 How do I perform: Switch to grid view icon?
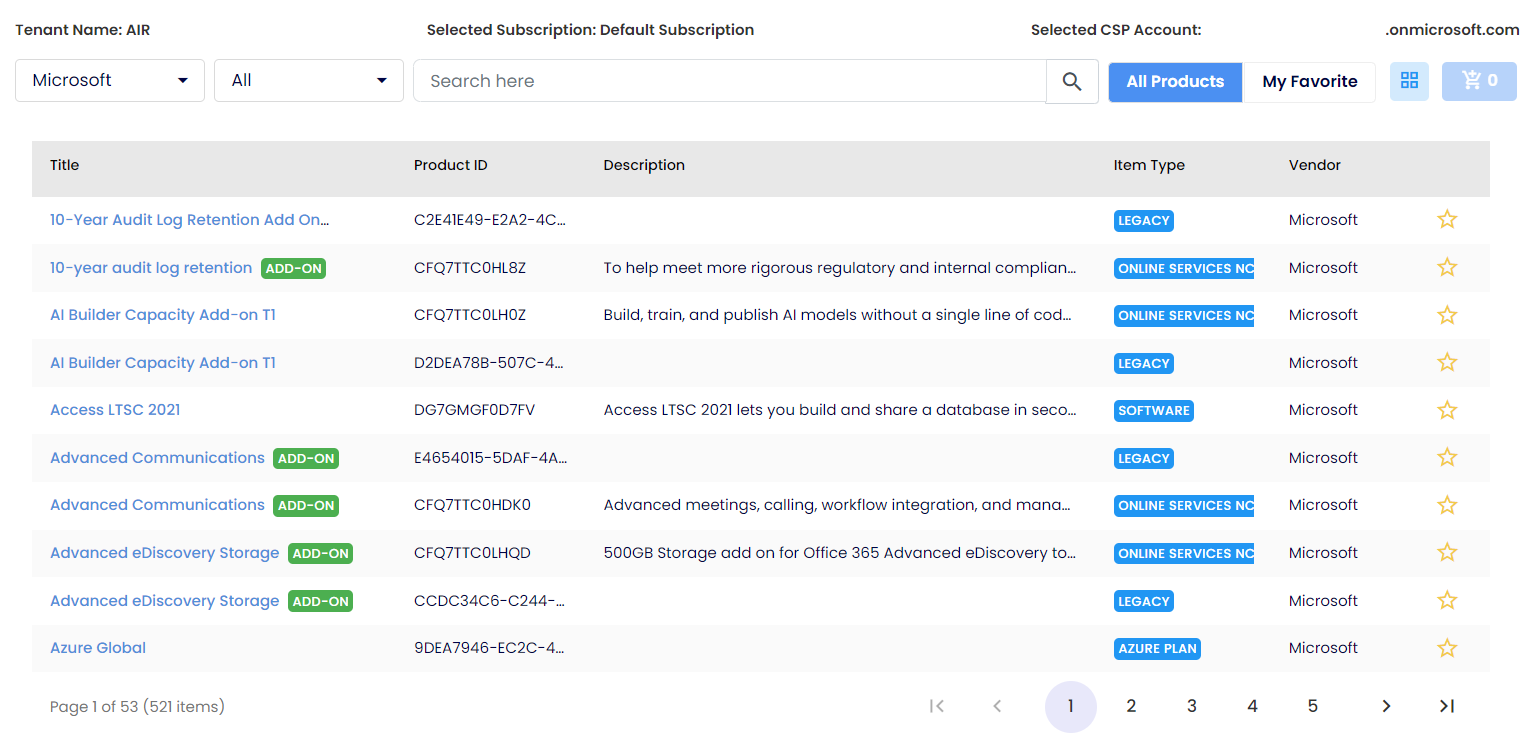(1409, 81)
